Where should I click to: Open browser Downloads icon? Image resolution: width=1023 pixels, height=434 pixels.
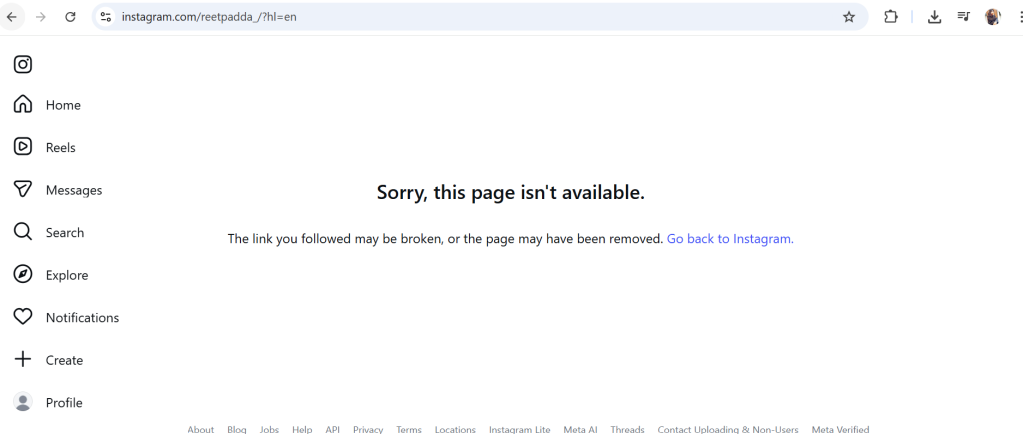(934, 17)
